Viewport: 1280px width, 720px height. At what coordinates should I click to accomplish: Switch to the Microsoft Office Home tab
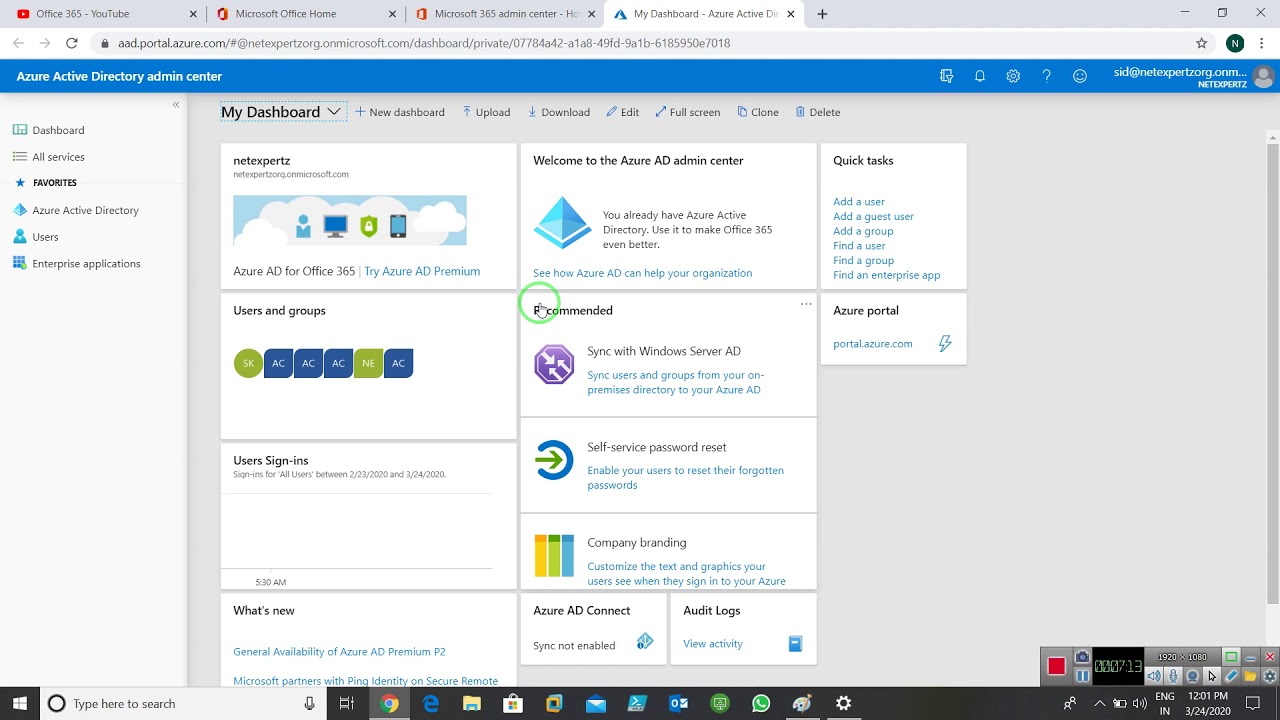305,14
